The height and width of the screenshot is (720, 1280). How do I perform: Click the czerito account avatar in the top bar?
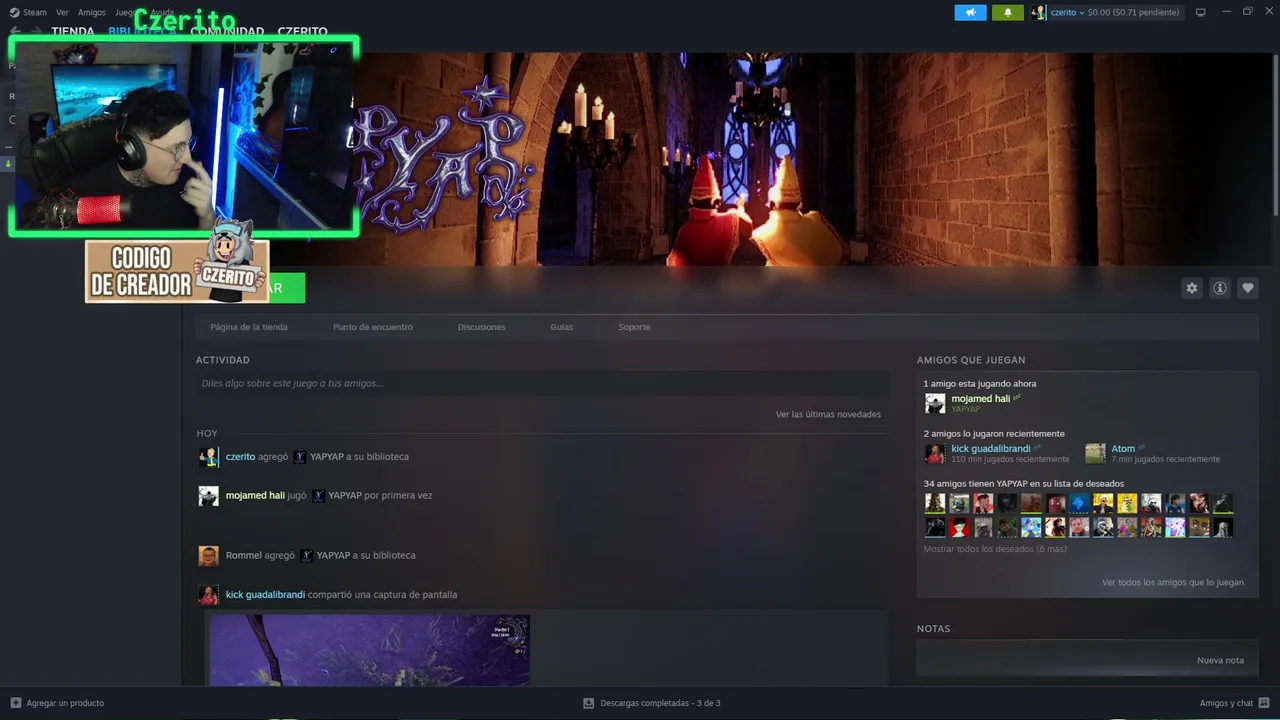[1039, 12]
